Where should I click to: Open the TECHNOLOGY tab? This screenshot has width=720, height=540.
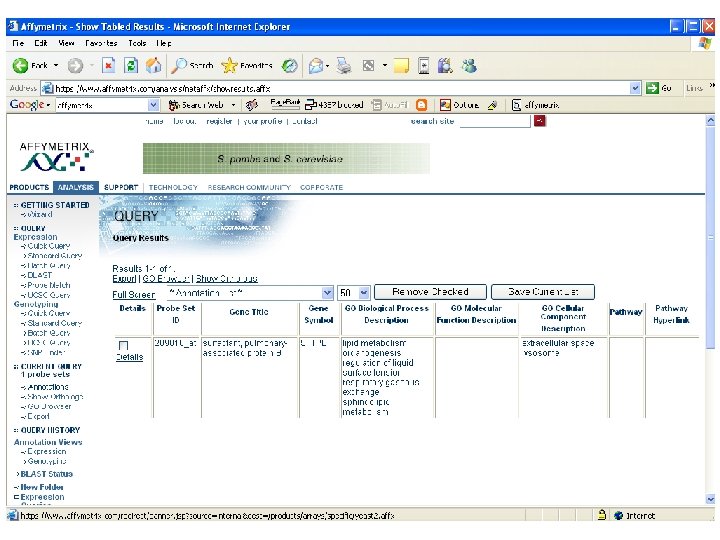(173, 187)
